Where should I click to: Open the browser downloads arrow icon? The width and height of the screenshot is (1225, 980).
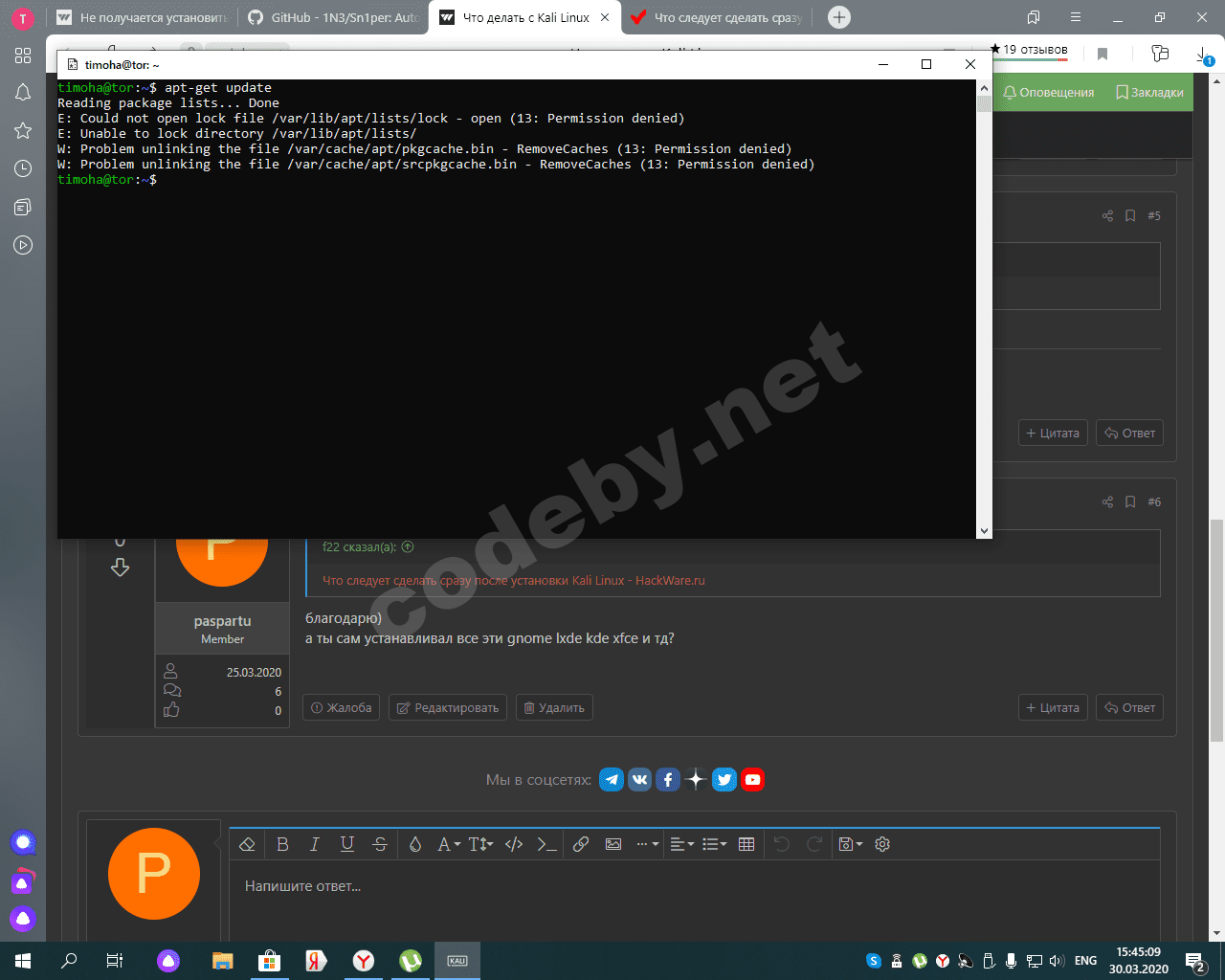[x=1205, y=55]
